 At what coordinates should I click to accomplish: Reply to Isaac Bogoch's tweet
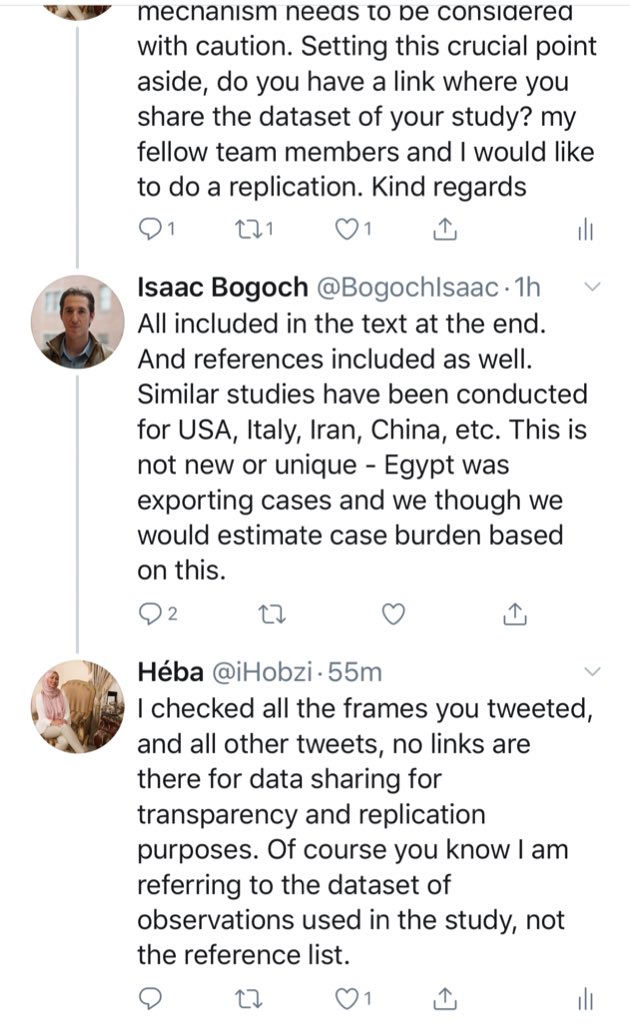point(150,614)
